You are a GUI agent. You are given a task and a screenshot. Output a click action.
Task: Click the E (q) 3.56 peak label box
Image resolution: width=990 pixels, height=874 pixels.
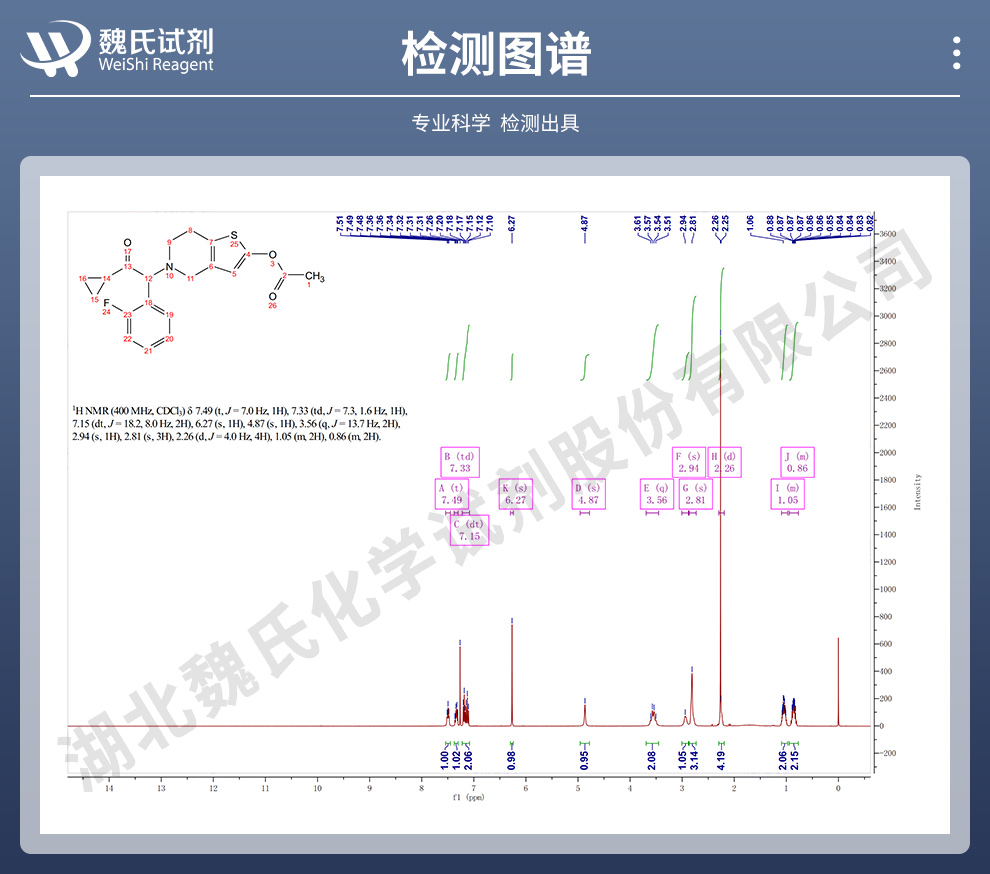(x=657, y=494)
